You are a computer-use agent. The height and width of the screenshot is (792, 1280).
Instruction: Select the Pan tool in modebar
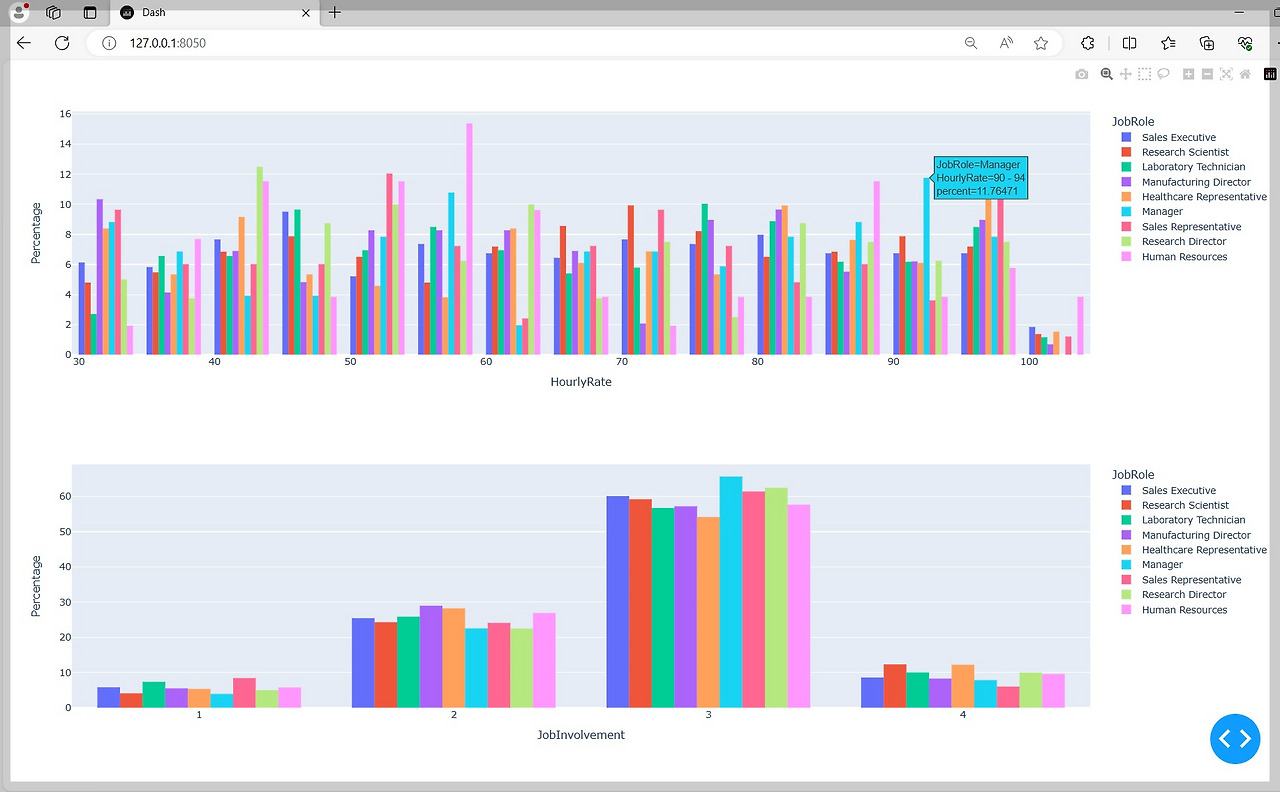click(1125, 74)
